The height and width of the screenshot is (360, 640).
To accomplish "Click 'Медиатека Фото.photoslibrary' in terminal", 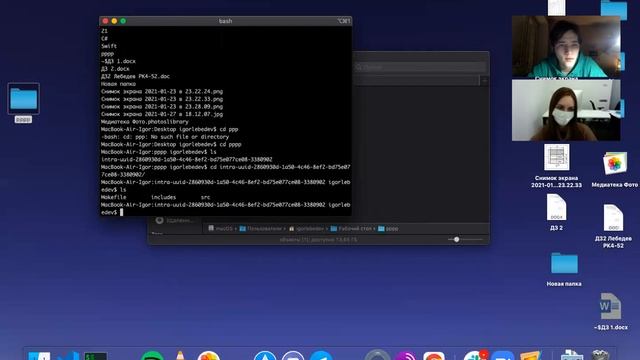I will click(x=144, y=122).
